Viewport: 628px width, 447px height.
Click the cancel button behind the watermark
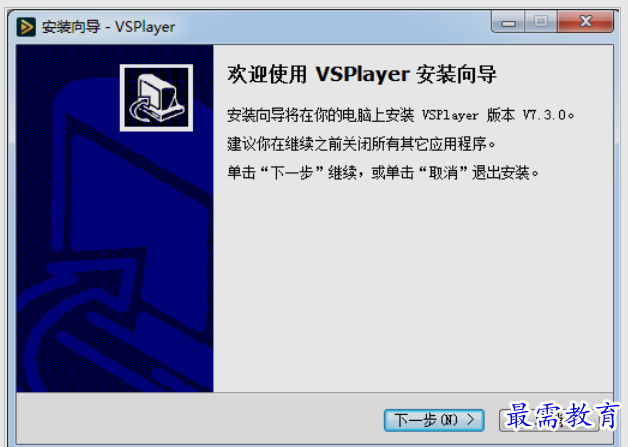[x=549, y=420]
